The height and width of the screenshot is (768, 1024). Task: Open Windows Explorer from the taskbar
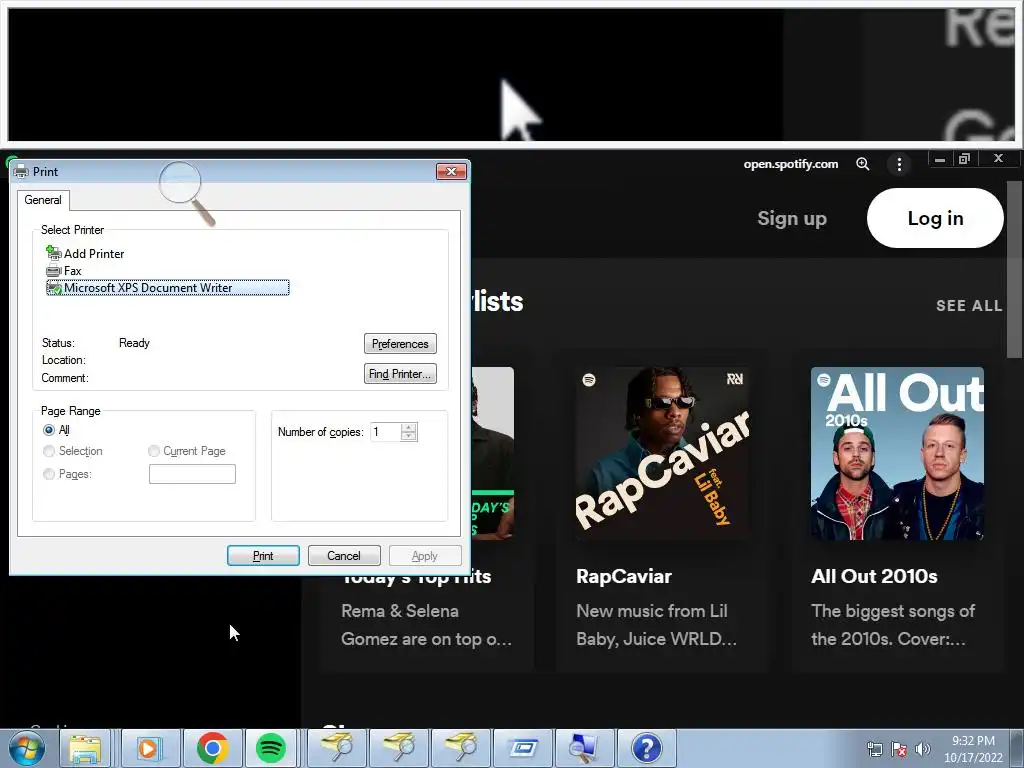click(x=85, y=748)
